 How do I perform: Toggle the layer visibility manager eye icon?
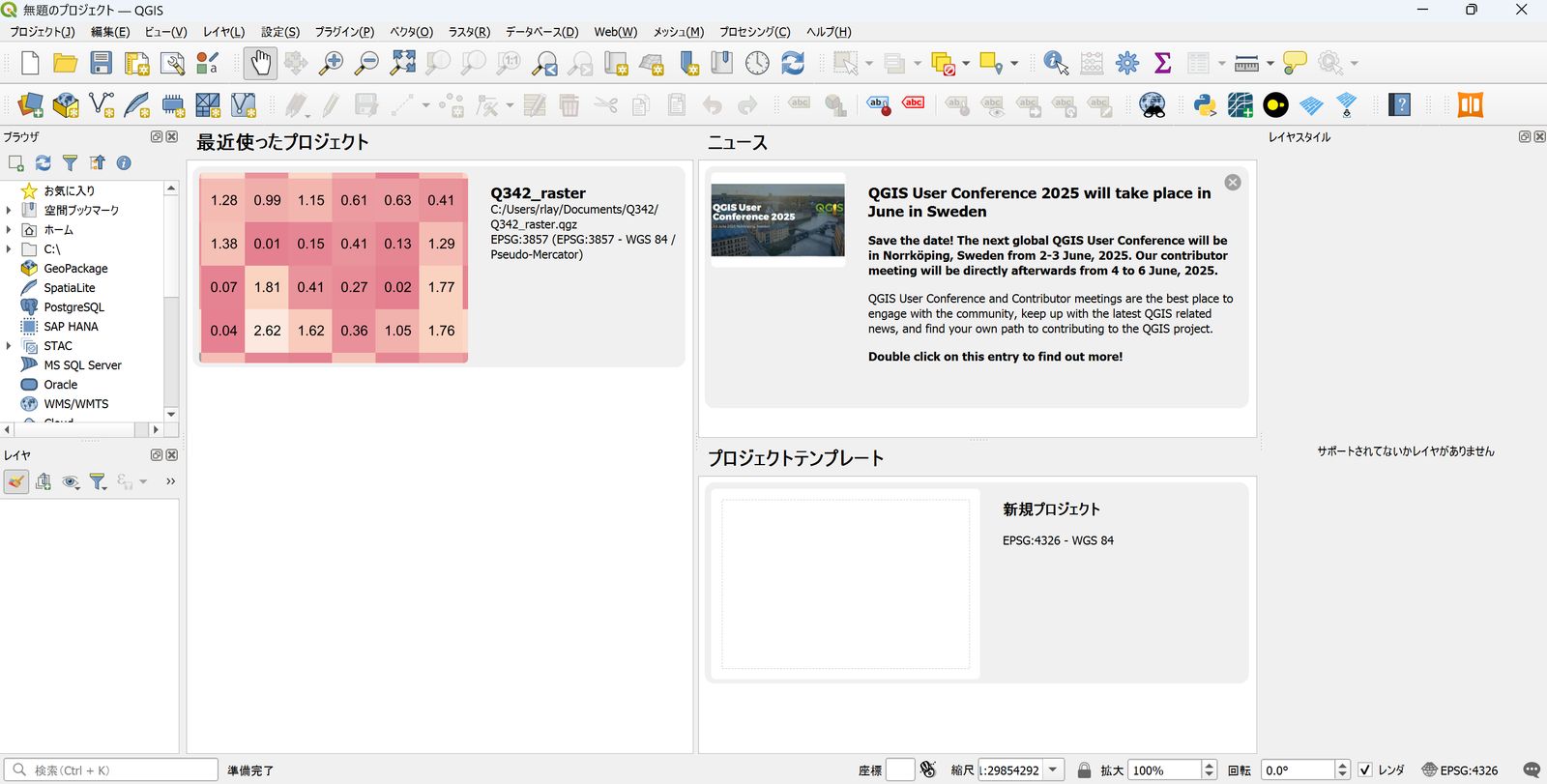point(71,481)
